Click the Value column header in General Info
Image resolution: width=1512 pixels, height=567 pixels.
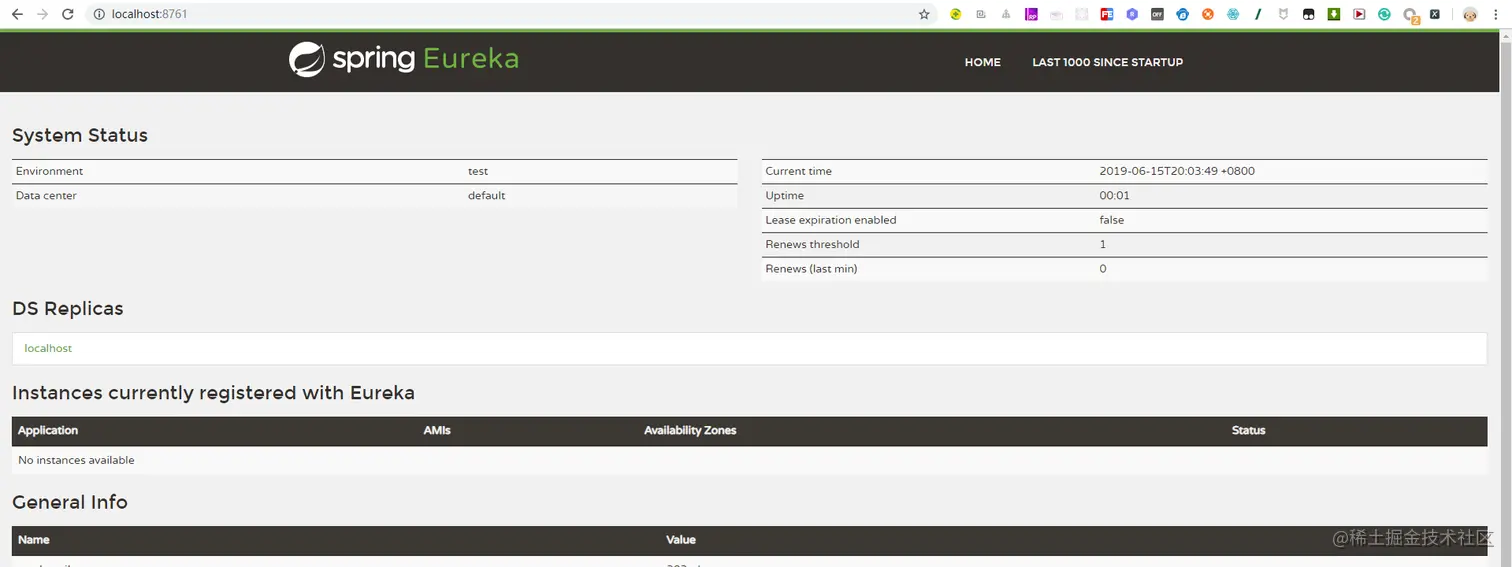coord(681,540)
